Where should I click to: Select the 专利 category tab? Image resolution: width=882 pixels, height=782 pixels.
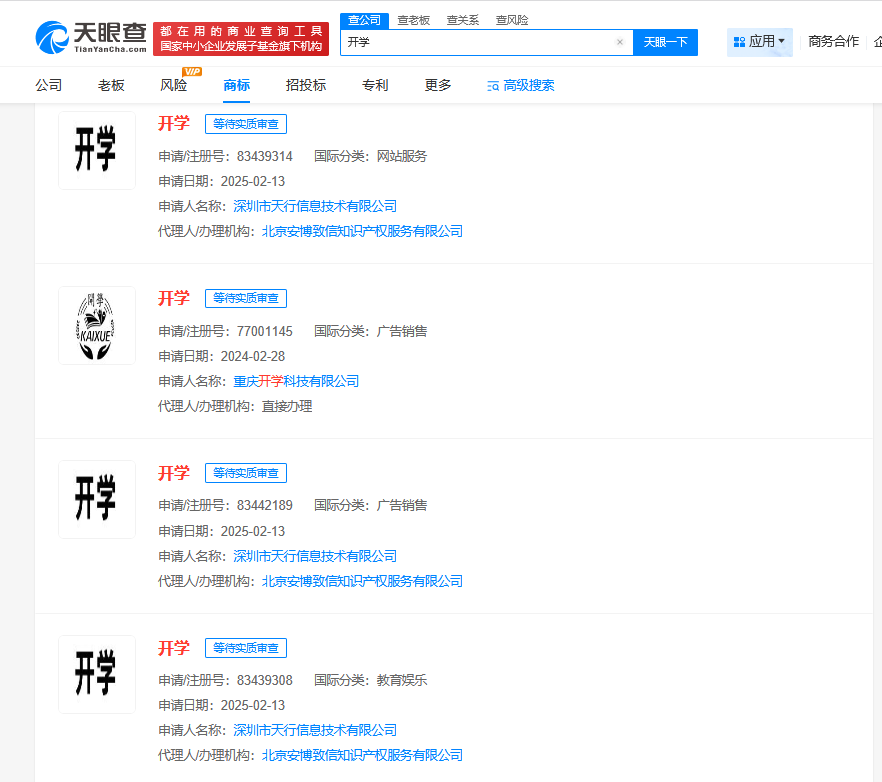[375, 85]
